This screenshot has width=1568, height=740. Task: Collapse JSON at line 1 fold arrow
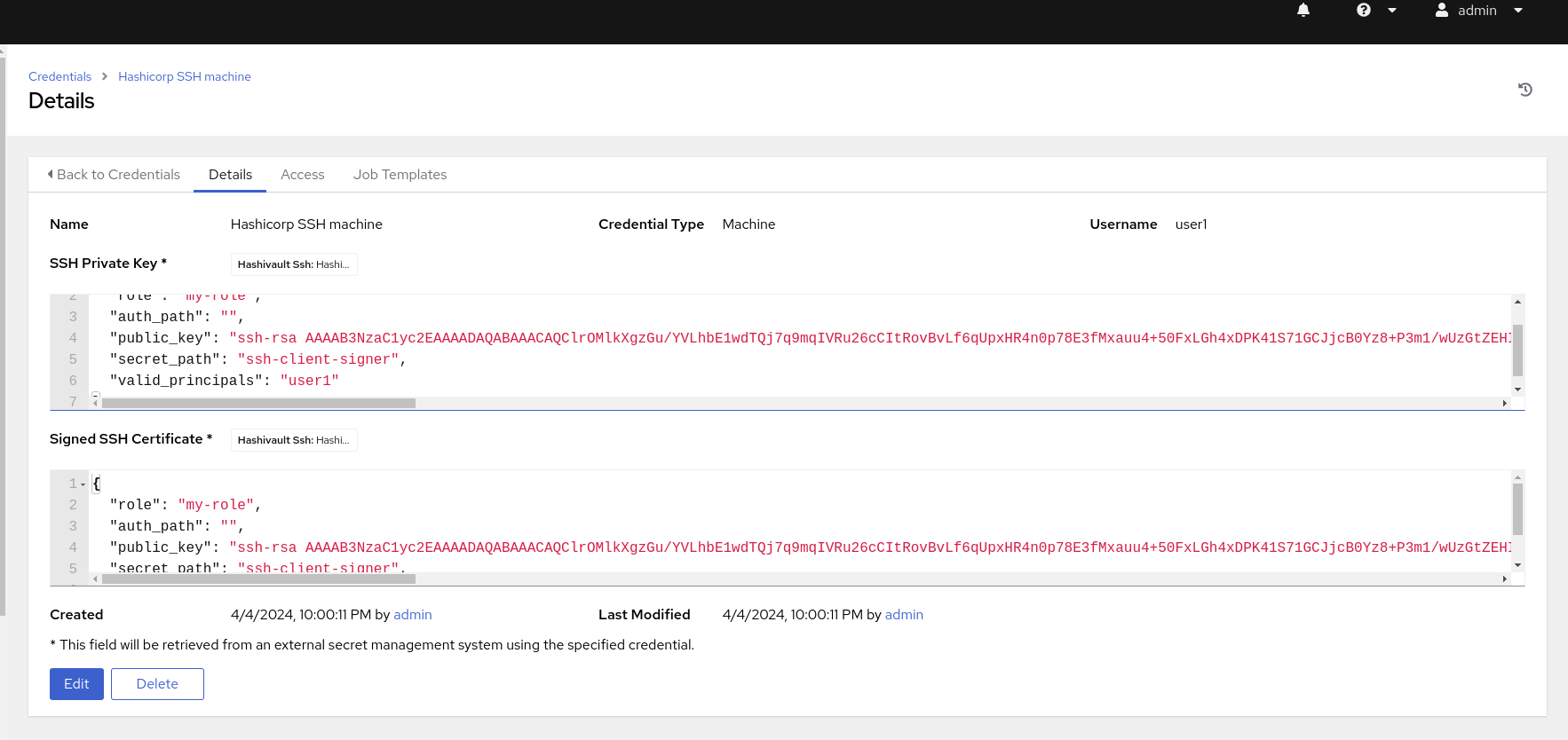[x=83, y=484]
